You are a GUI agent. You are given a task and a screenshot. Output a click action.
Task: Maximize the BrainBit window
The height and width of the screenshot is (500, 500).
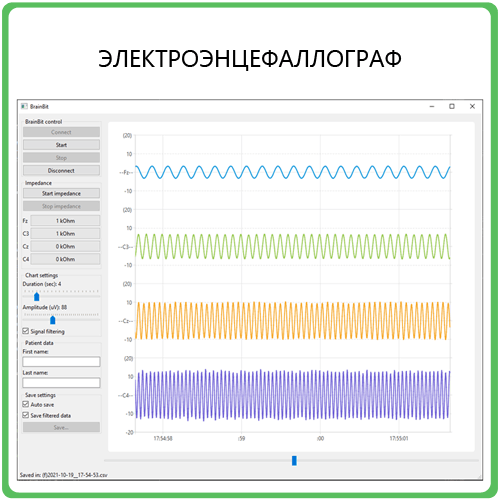click(452, 106)
